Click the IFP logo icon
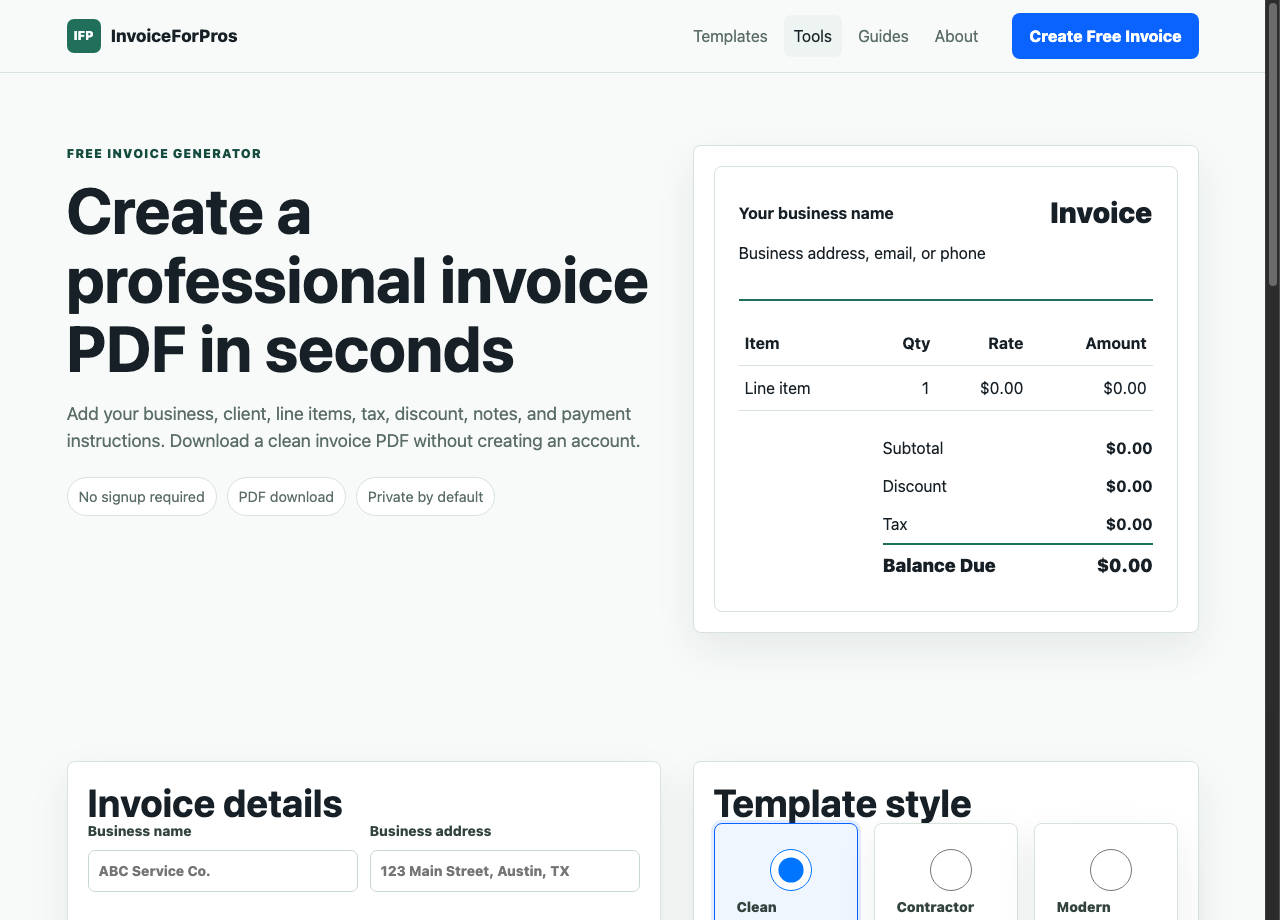Screen dimensions: 1280x920 [84, 36]
